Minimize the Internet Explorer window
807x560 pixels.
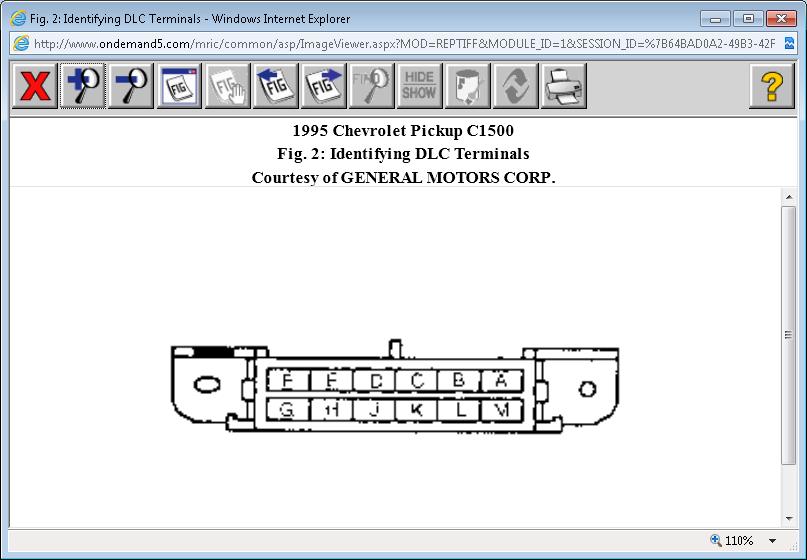[715, 19]
